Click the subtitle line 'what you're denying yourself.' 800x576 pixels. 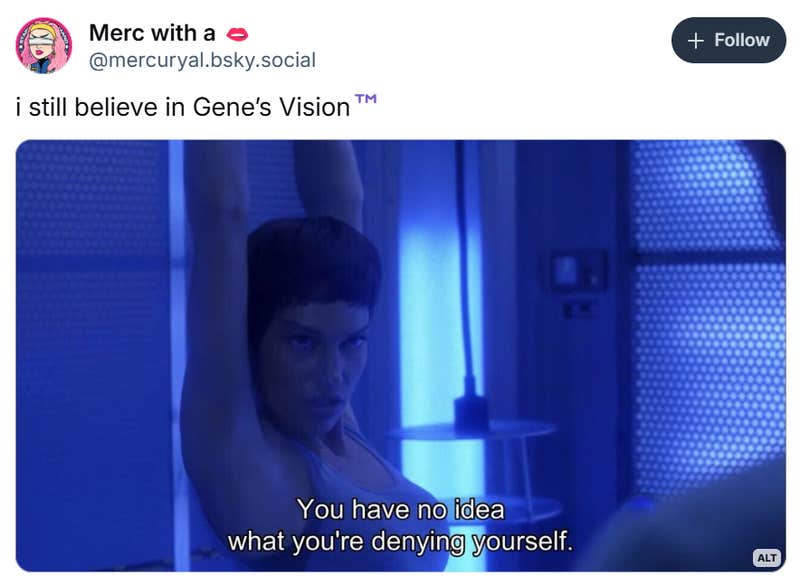point(400,541)
